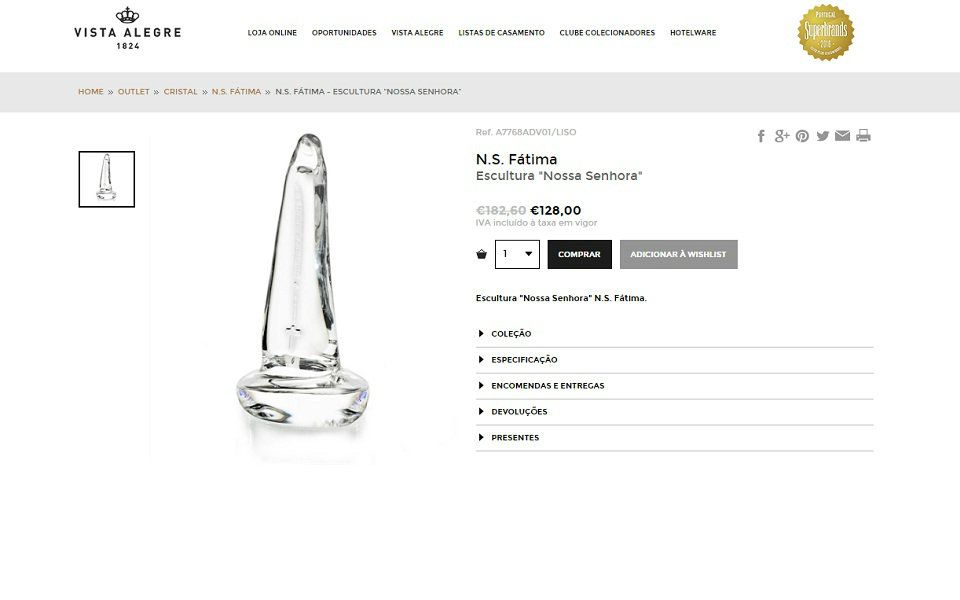Click the Adicionar à Wishlist button
Image resolution: width=960 pixels, height=600 pixels.
point(678,254)
